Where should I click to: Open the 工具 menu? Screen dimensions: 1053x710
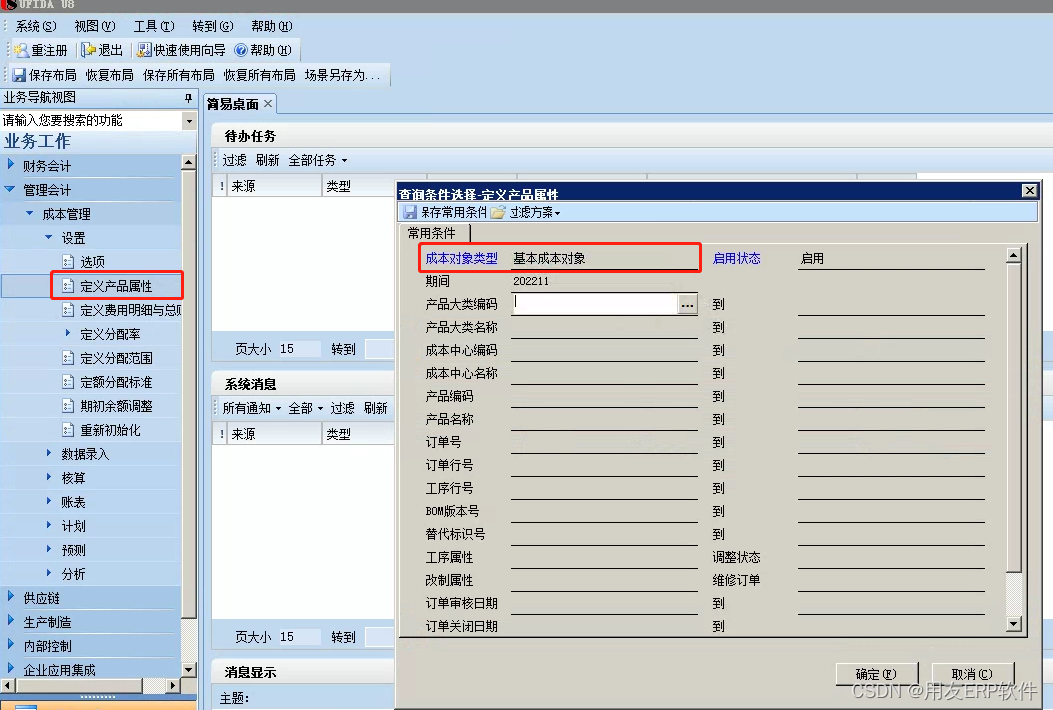click(154, 26)
